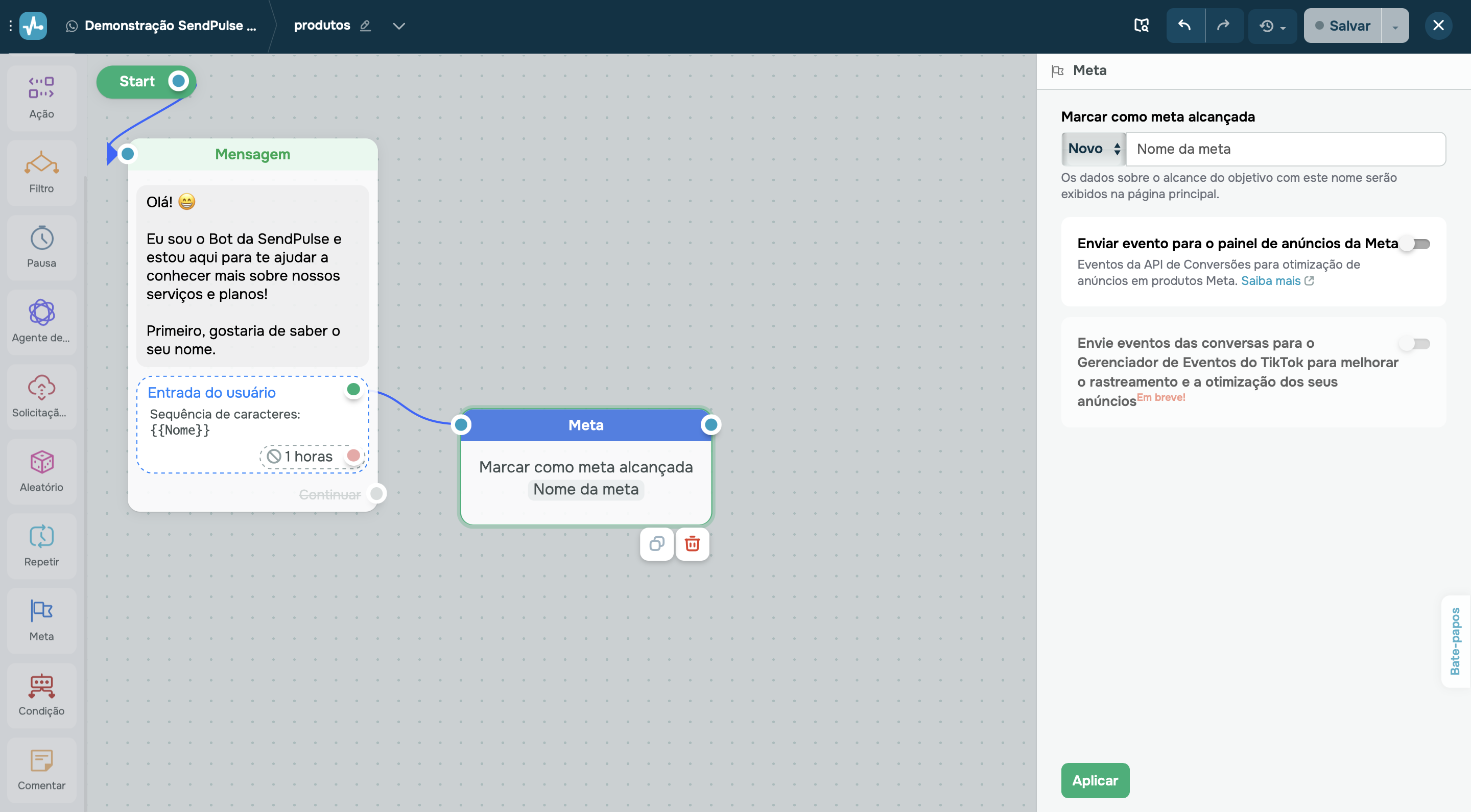Undo the last change

[1185, 26]
